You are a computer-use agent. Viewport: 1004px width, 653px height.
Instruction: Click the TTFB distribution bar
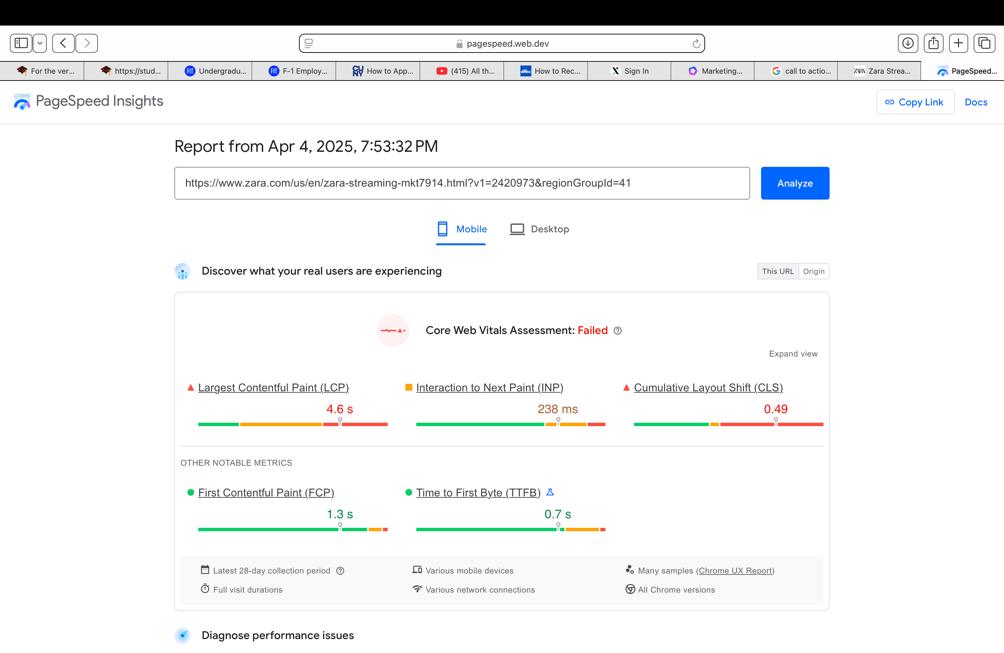pos(510,529)
